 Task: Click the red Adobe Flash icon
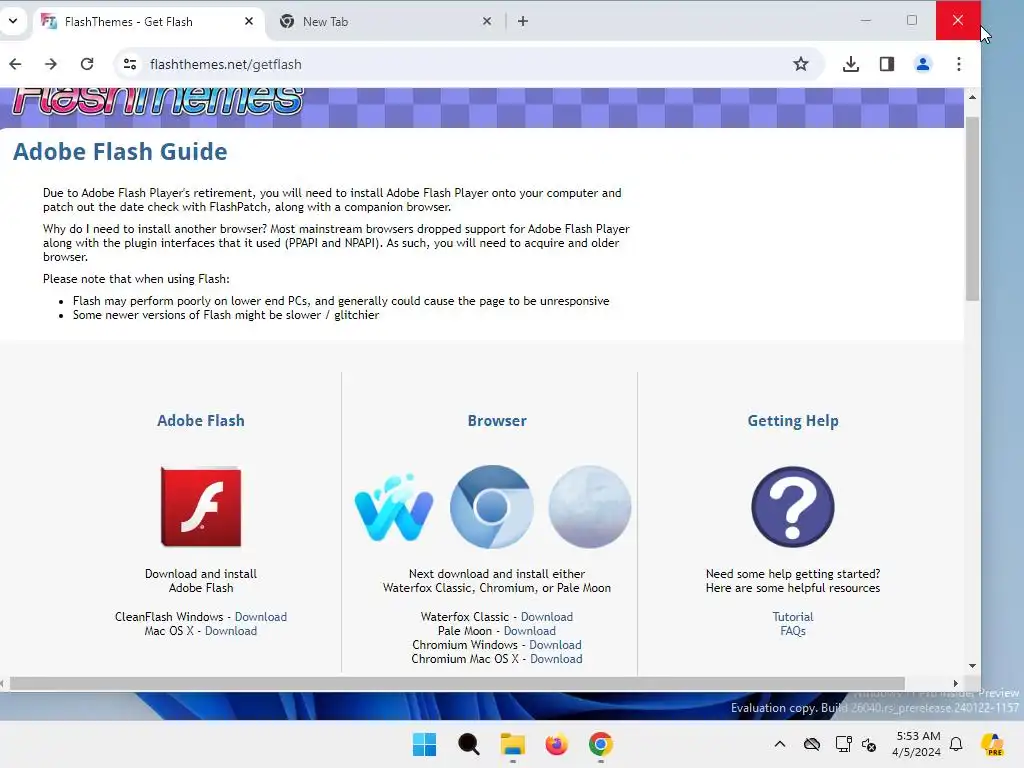point(201,507)
